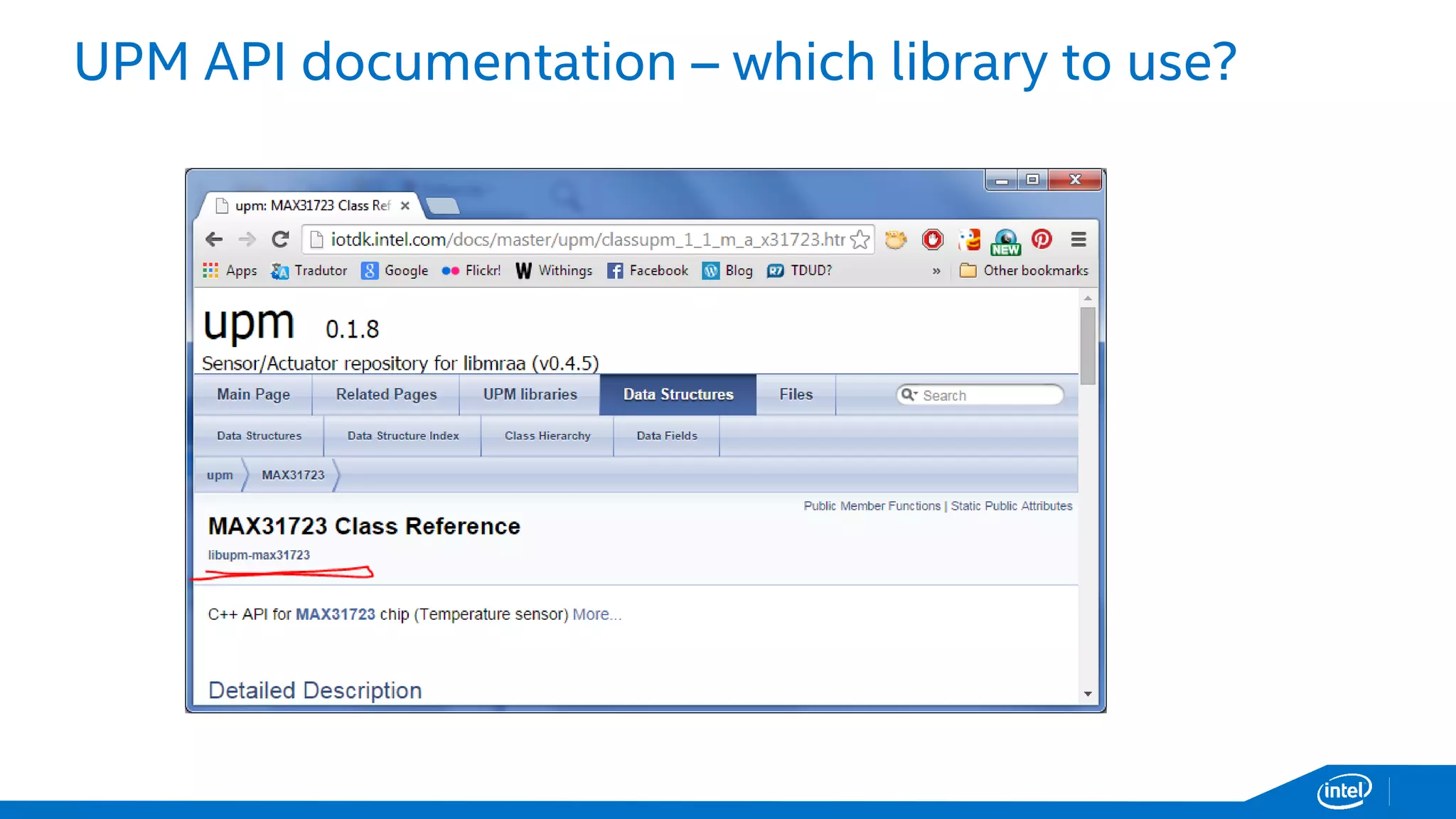This screenshot has width=1456, height=819.
Task: Open search options magnifier dropdown
Action: pyautogui.click(x=909, y=395)
